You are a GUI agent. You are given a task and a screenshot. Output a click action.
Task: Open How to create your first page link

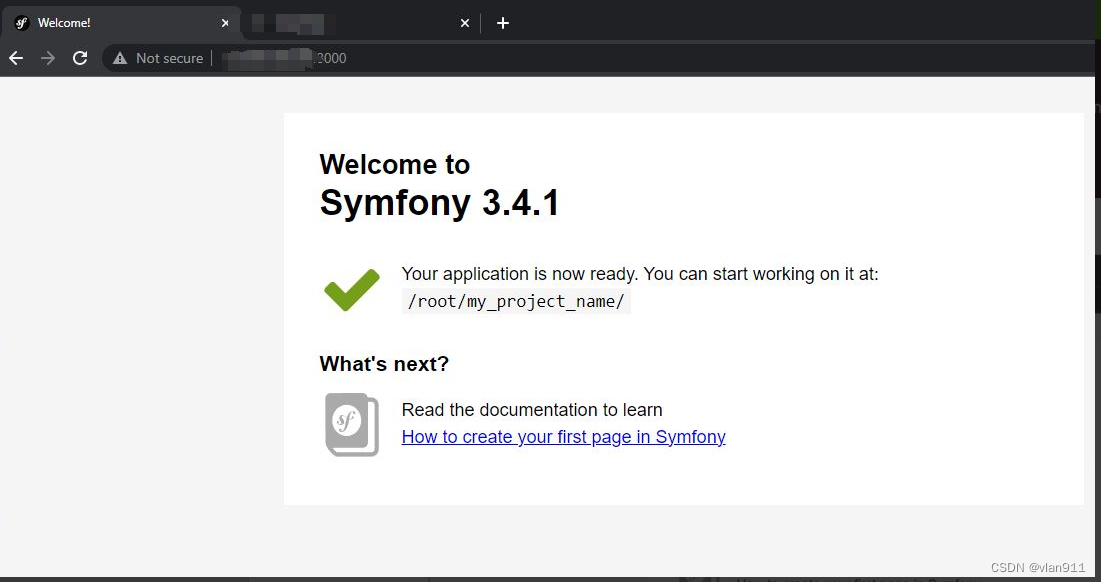click(x=563, y=437)
